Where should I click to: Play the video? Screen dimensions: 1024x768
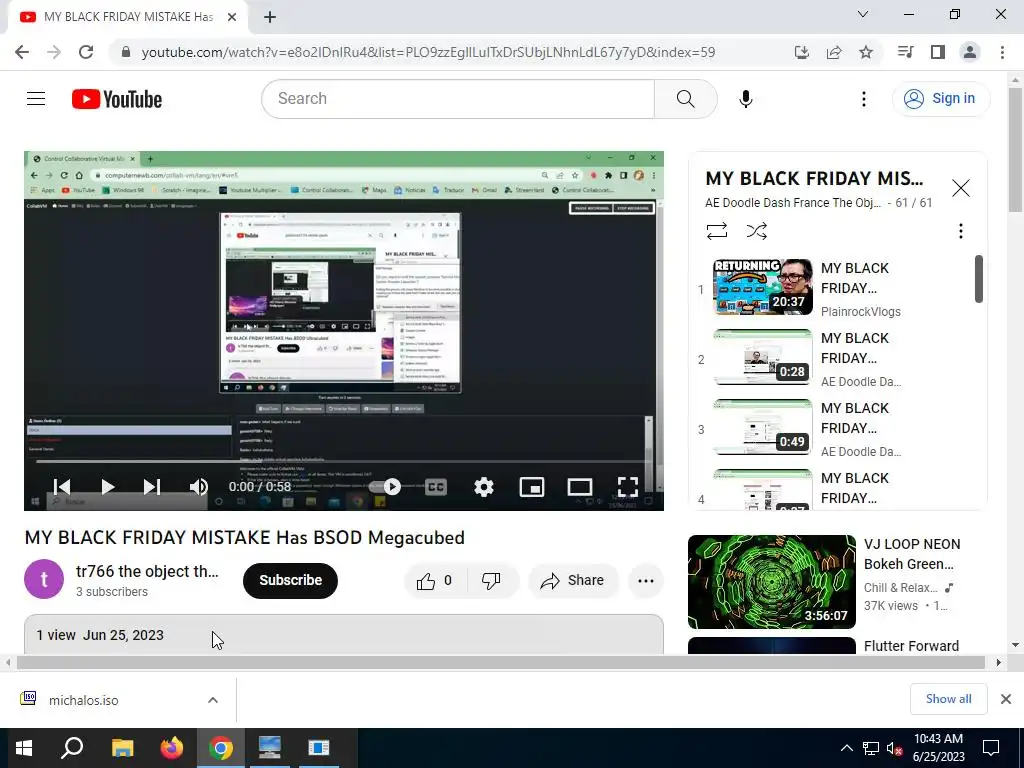(108, 487)
